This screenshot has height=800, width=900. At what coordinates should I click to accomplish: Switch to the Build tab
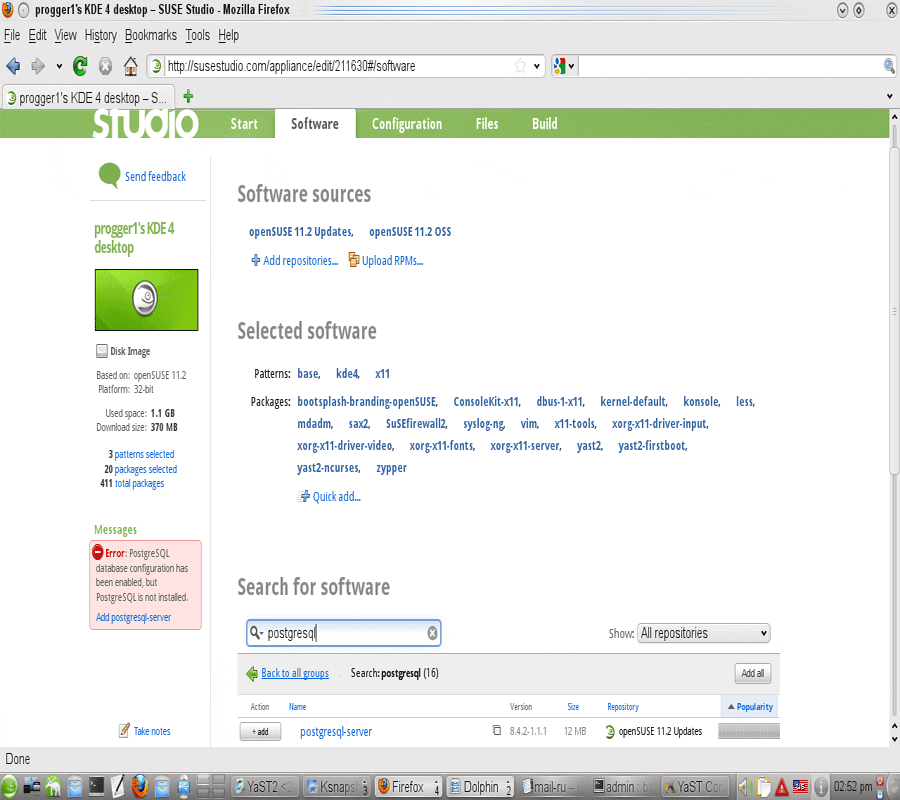click(545, 124)
